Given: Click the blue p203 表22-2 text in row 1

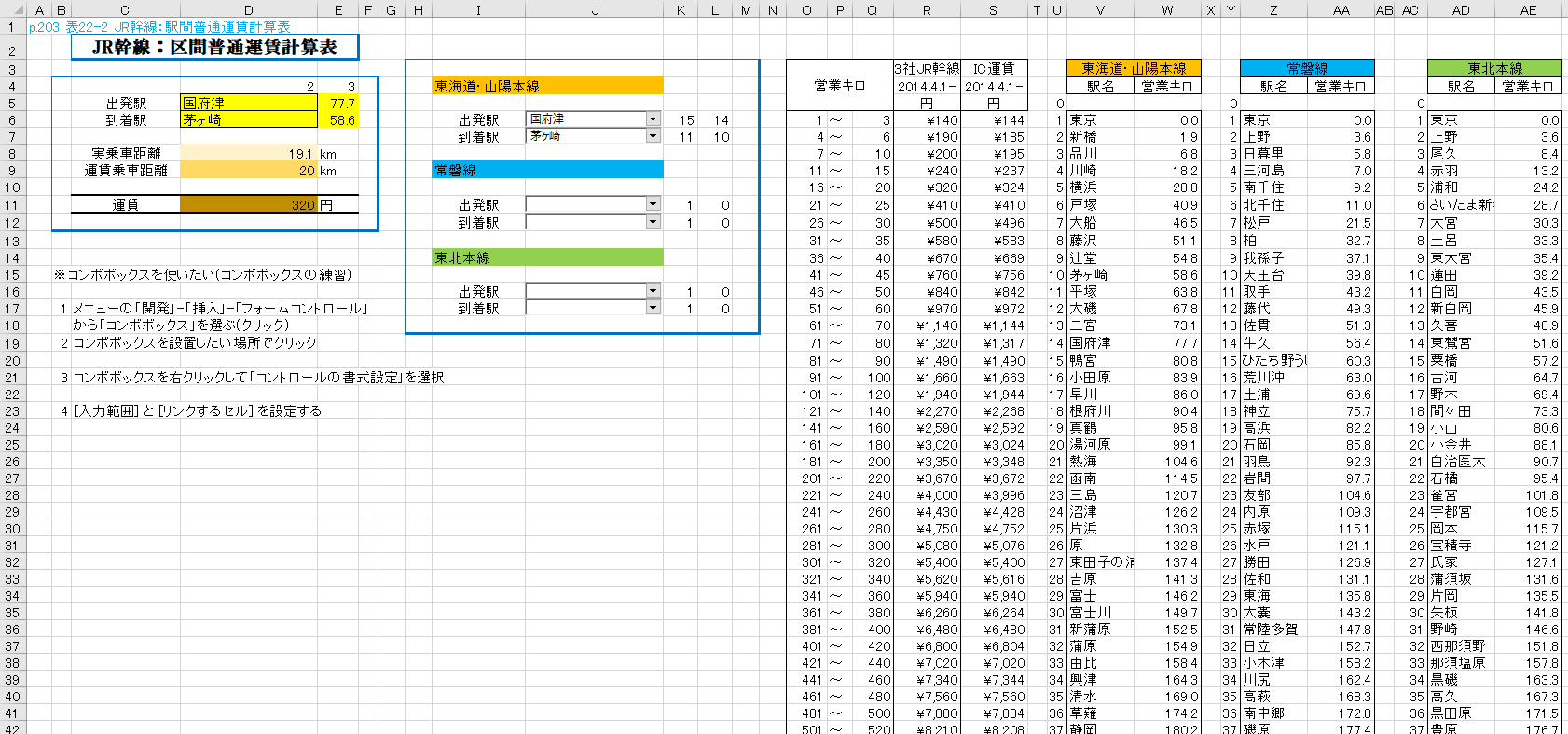Looking at the screenshot, I should pos(159,27).
